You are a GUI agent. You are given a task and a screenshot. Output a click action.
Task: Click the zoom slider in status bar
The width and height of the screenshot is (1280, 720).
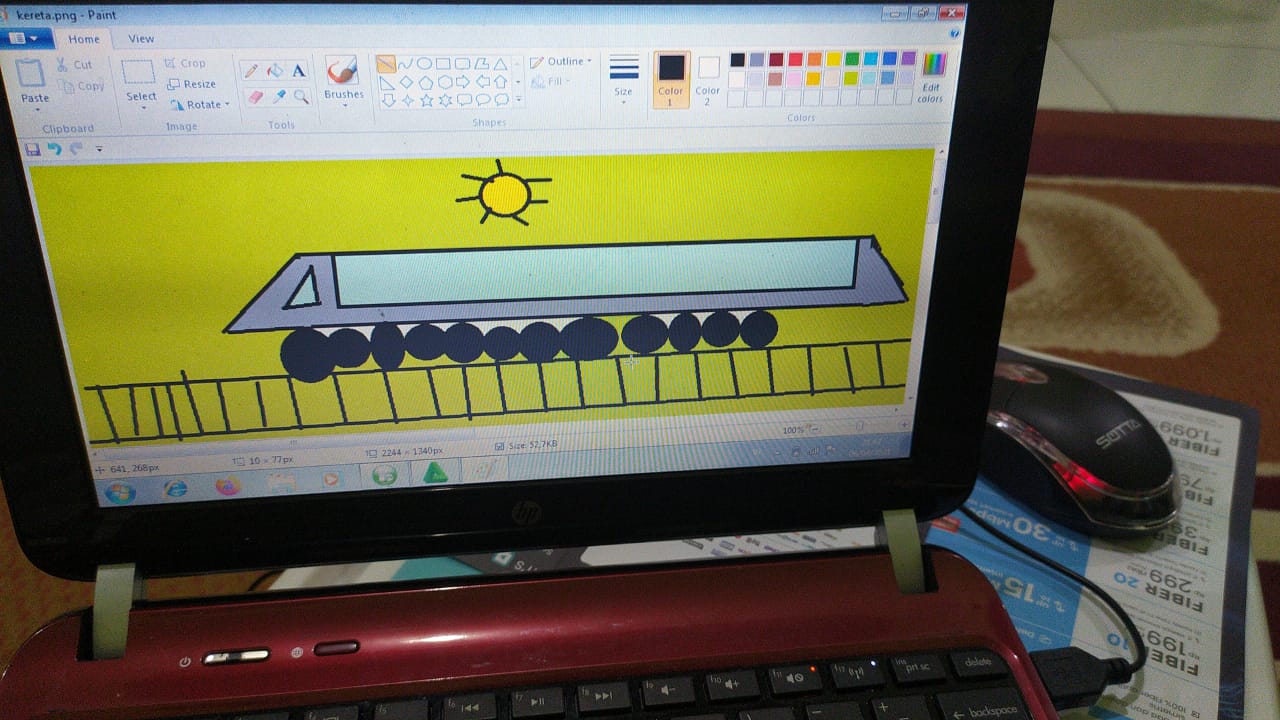pyautogui.click(x=862, y=428)
